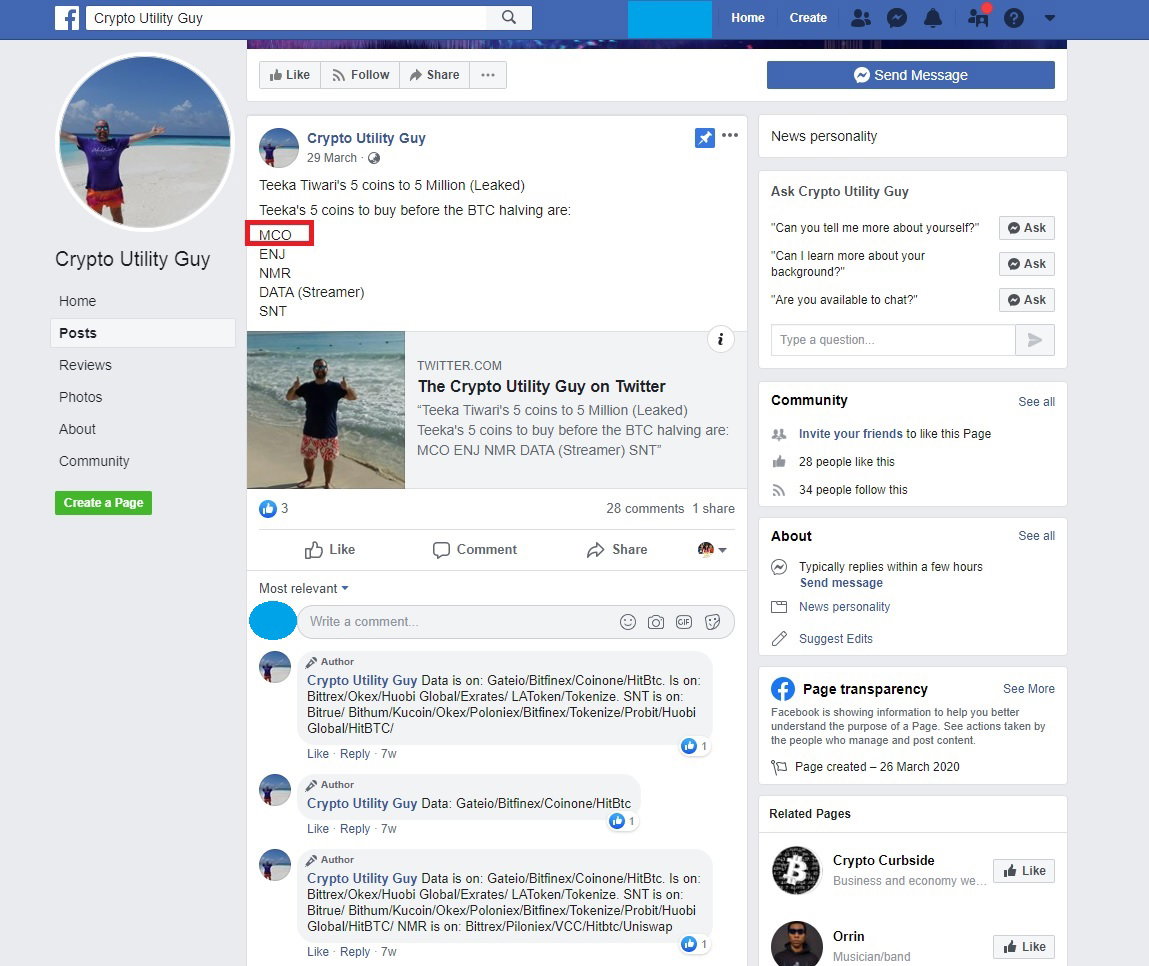Share the page with Share button
The height and width of the screenshot is (966, 1149).
tap(435, 75)
